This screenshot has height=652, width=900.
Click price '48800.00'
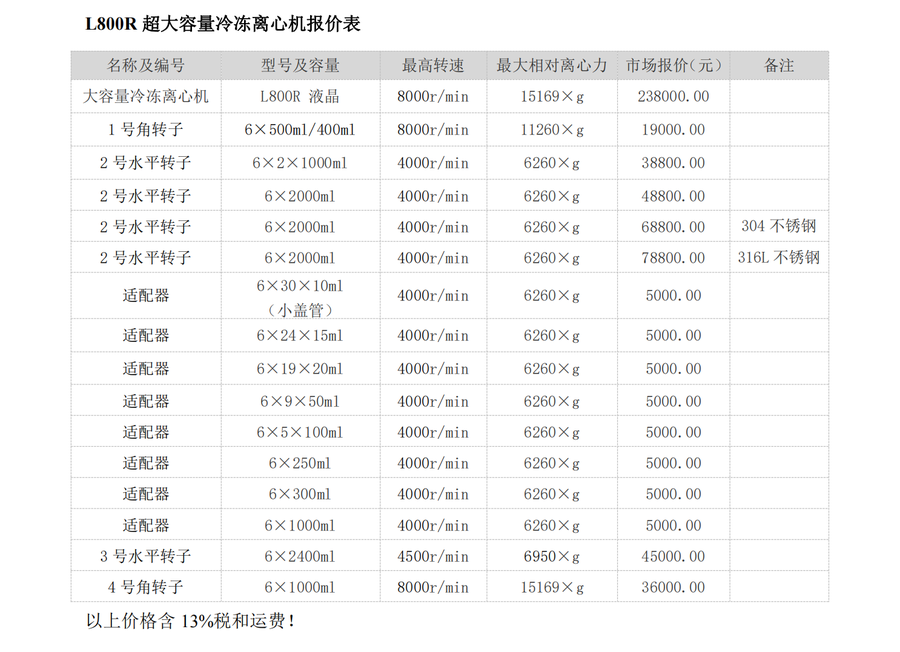pos(673,196)
